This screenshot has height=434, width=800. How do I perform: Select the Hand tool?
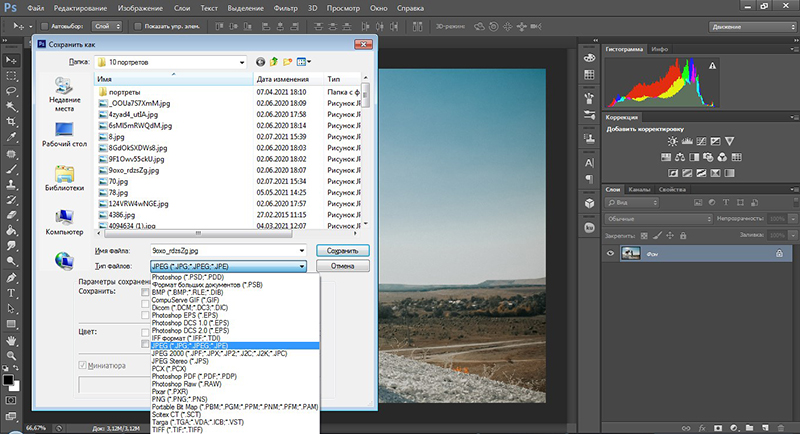[x=11, y=340]
